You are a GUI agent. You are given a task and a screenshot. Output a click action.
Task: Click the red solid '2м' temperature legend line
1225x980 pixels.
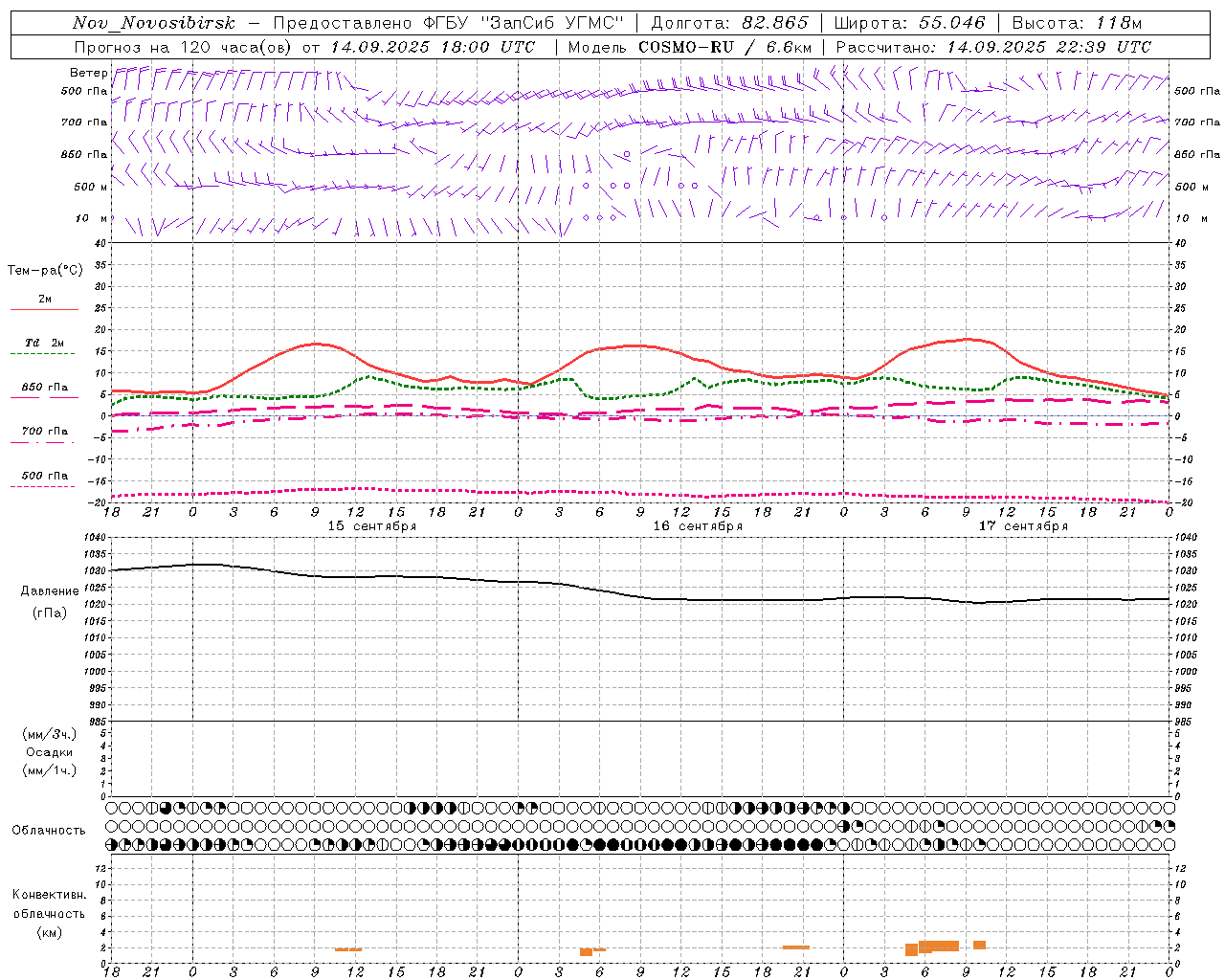[44, 309]
